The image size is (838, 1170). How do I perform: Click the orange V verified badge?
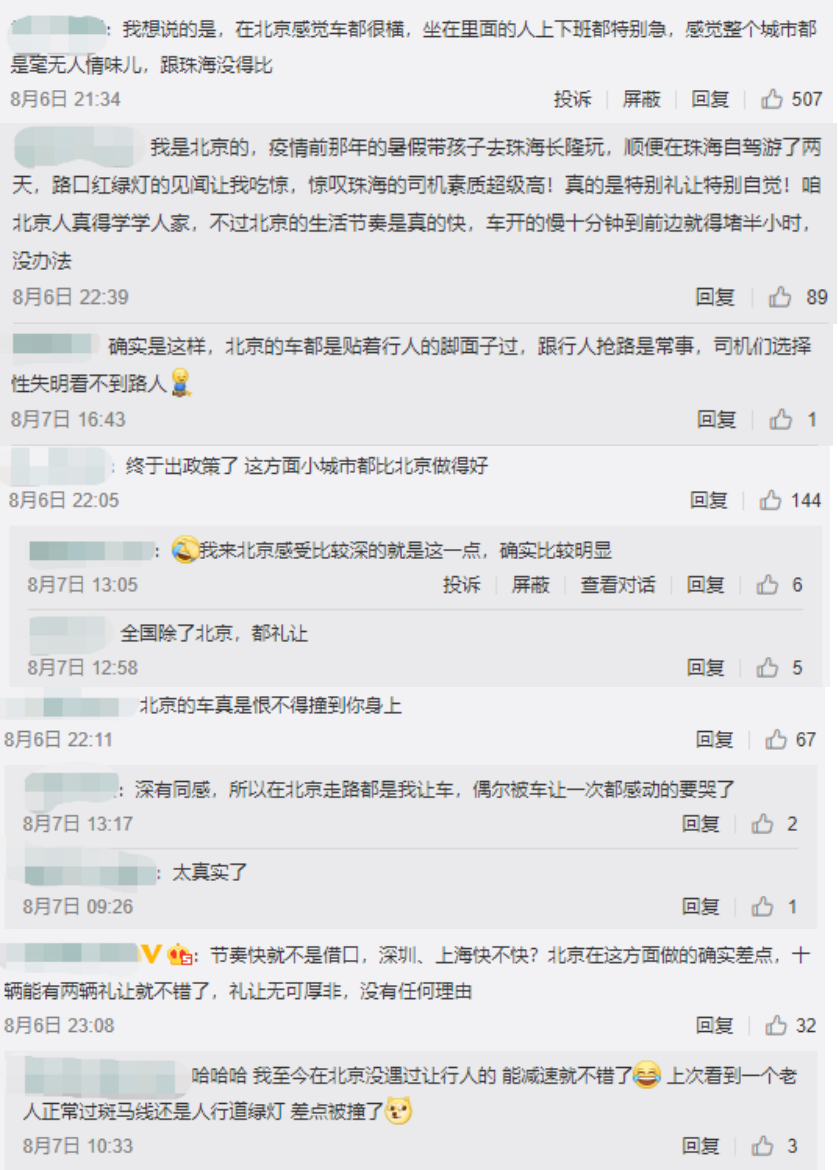pyautogui.click(x=151, y=954)
